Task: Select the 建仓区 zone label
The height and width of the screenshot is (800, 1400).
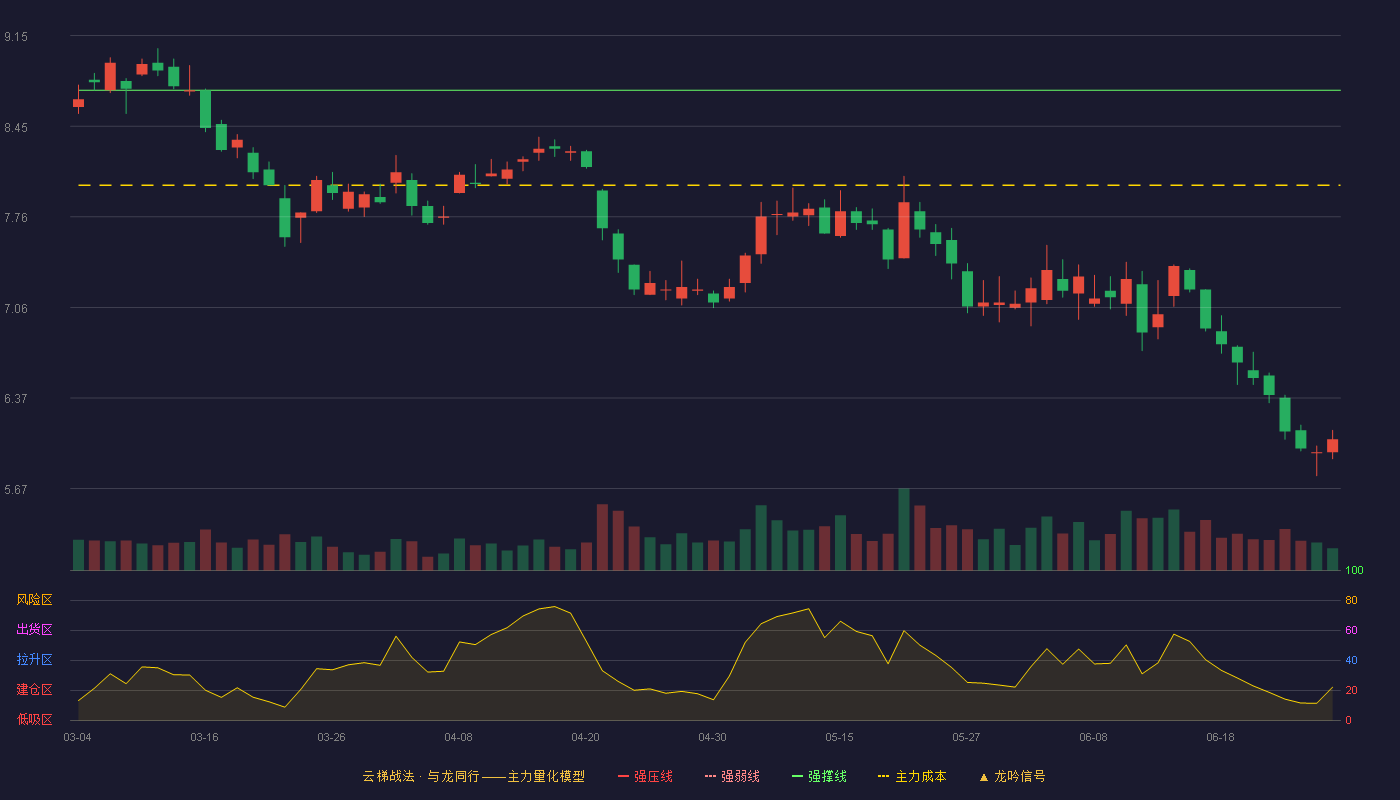Action: click(x=34, y=690)
